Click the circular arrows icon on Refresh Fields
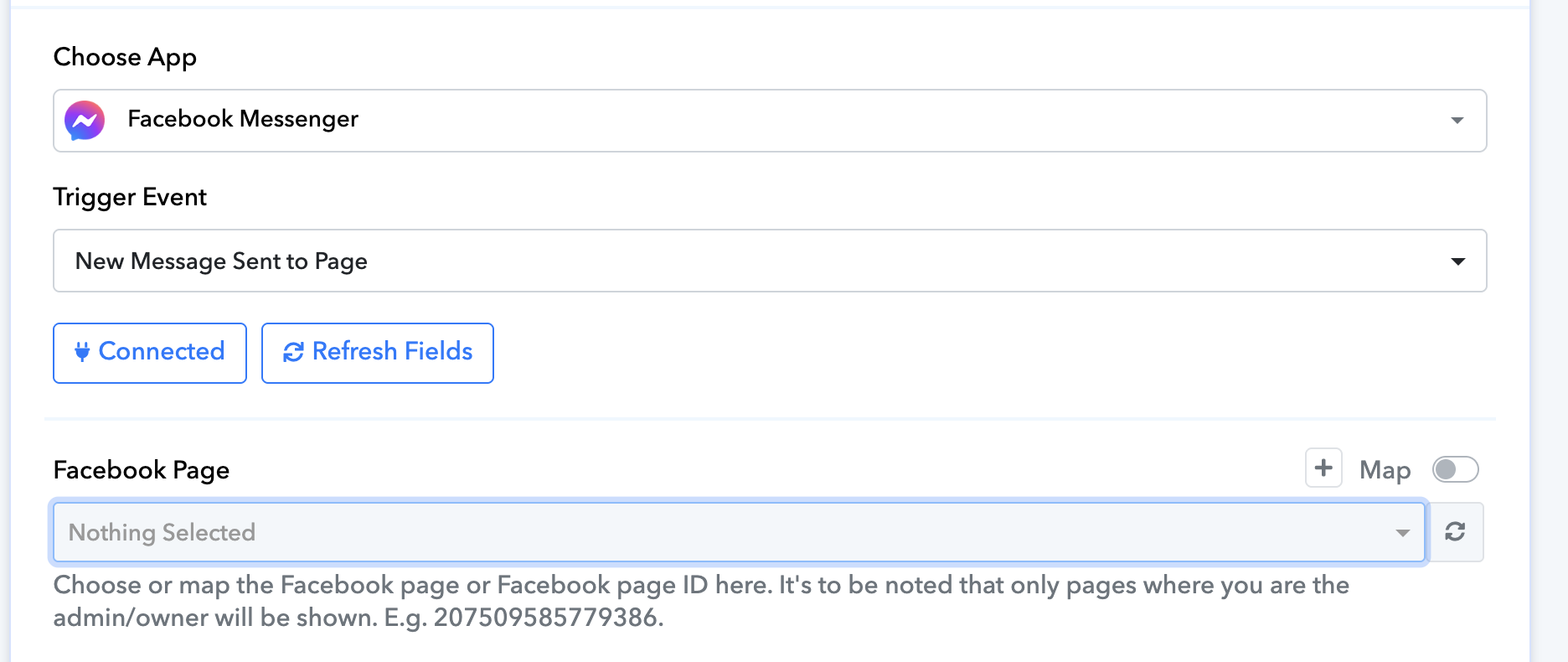 click(x=293, y=352)
